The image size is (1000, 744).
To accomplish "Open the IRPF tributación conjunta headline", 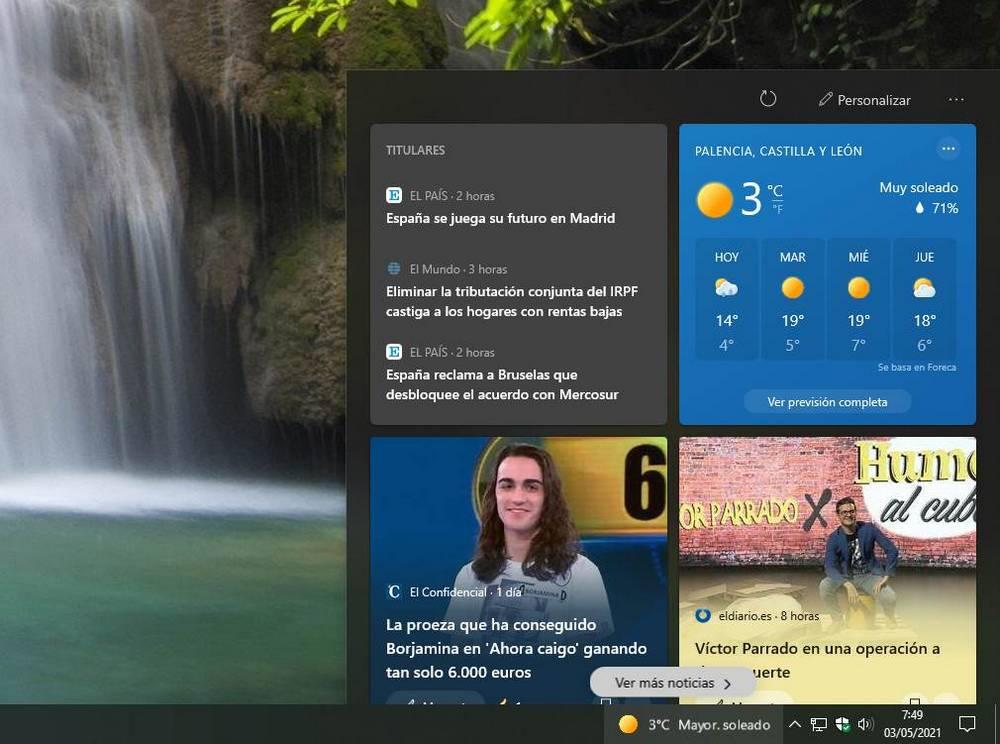I will tap(511, 301).
